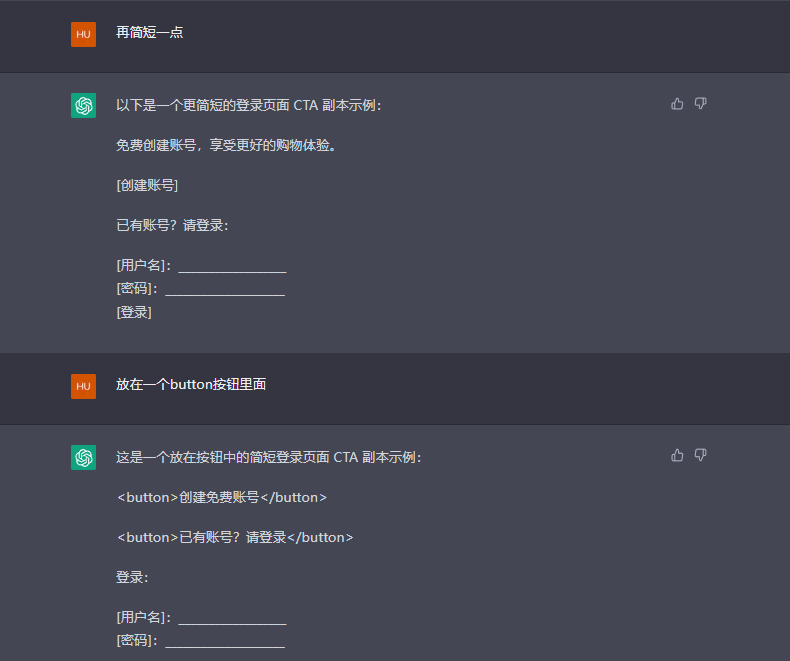Click the [用户名] blank line under 已有账号?请登录:
The height and width of the screenshot is (661, 790).
(x=202, y=265)
